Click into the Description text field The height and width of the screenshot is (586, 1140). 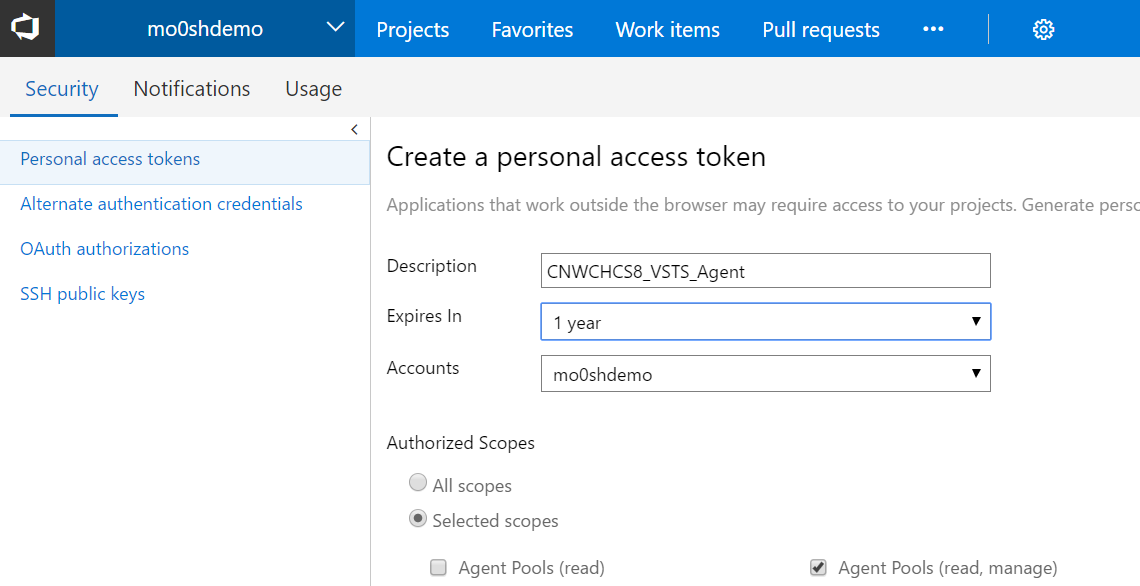pyautogui.click(x=765, y=271)
